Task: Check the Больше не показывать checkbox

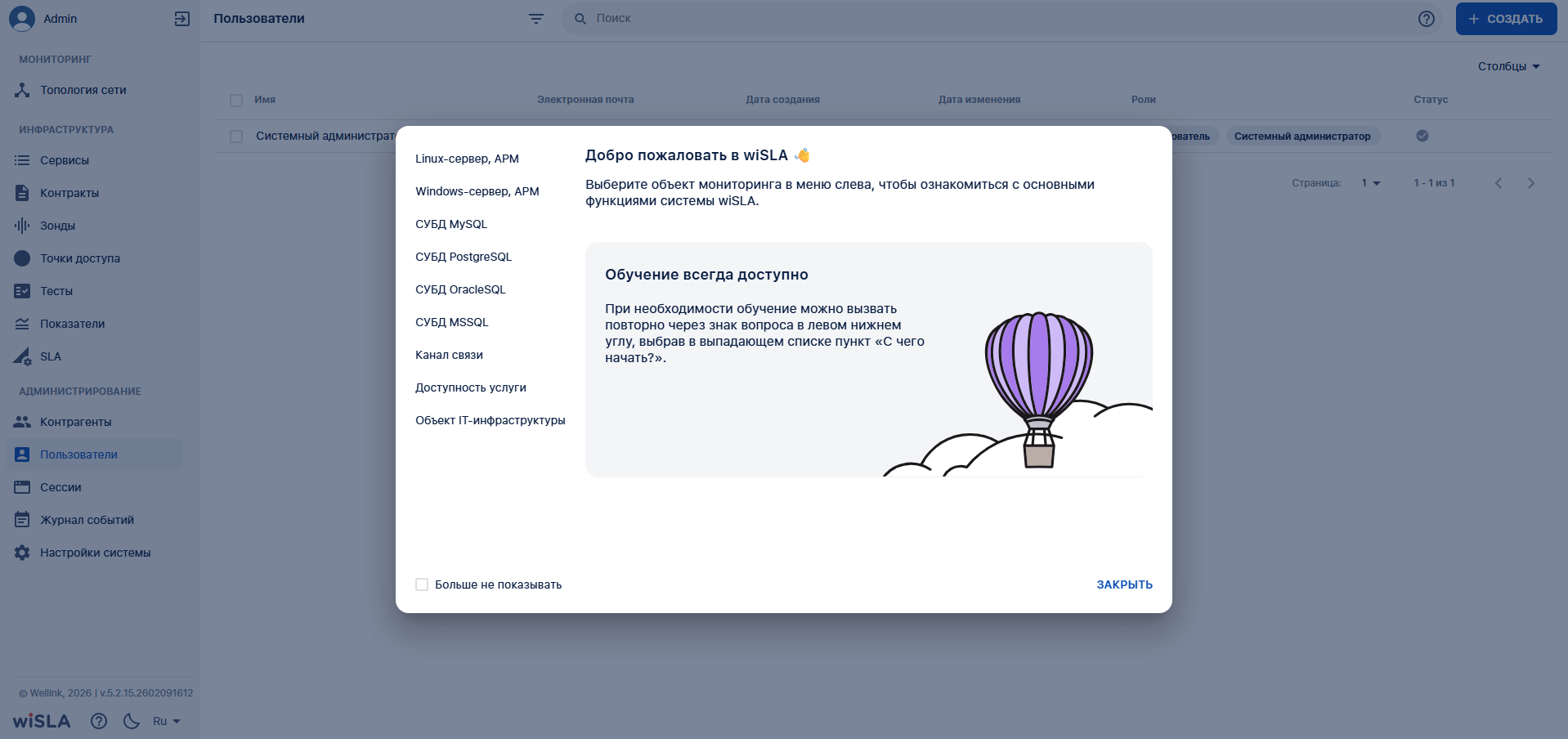Action: coord(422,584)
